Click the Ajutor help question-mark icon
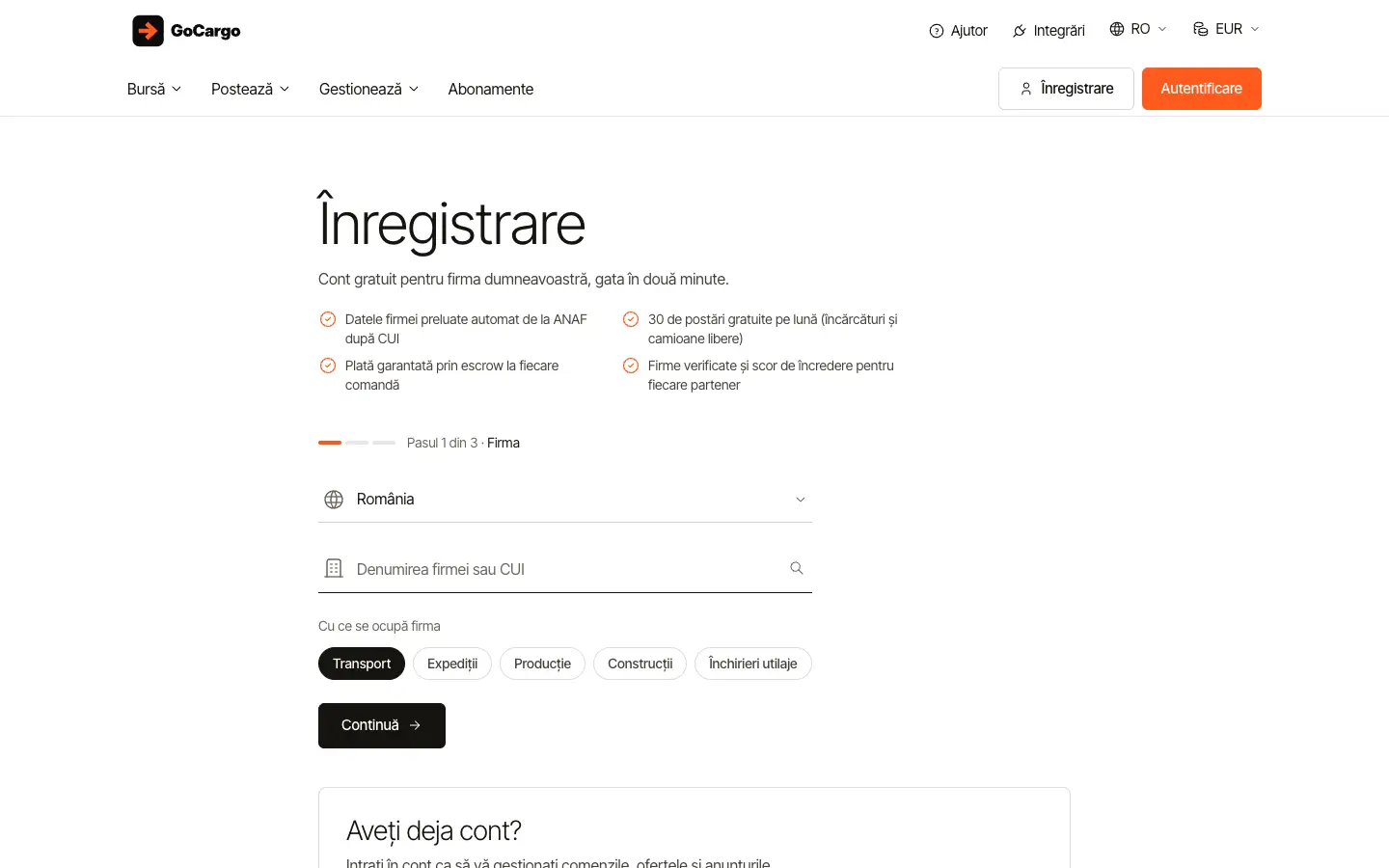The width and height of the screenshot is (1389, 868). (x=936, y=31)
